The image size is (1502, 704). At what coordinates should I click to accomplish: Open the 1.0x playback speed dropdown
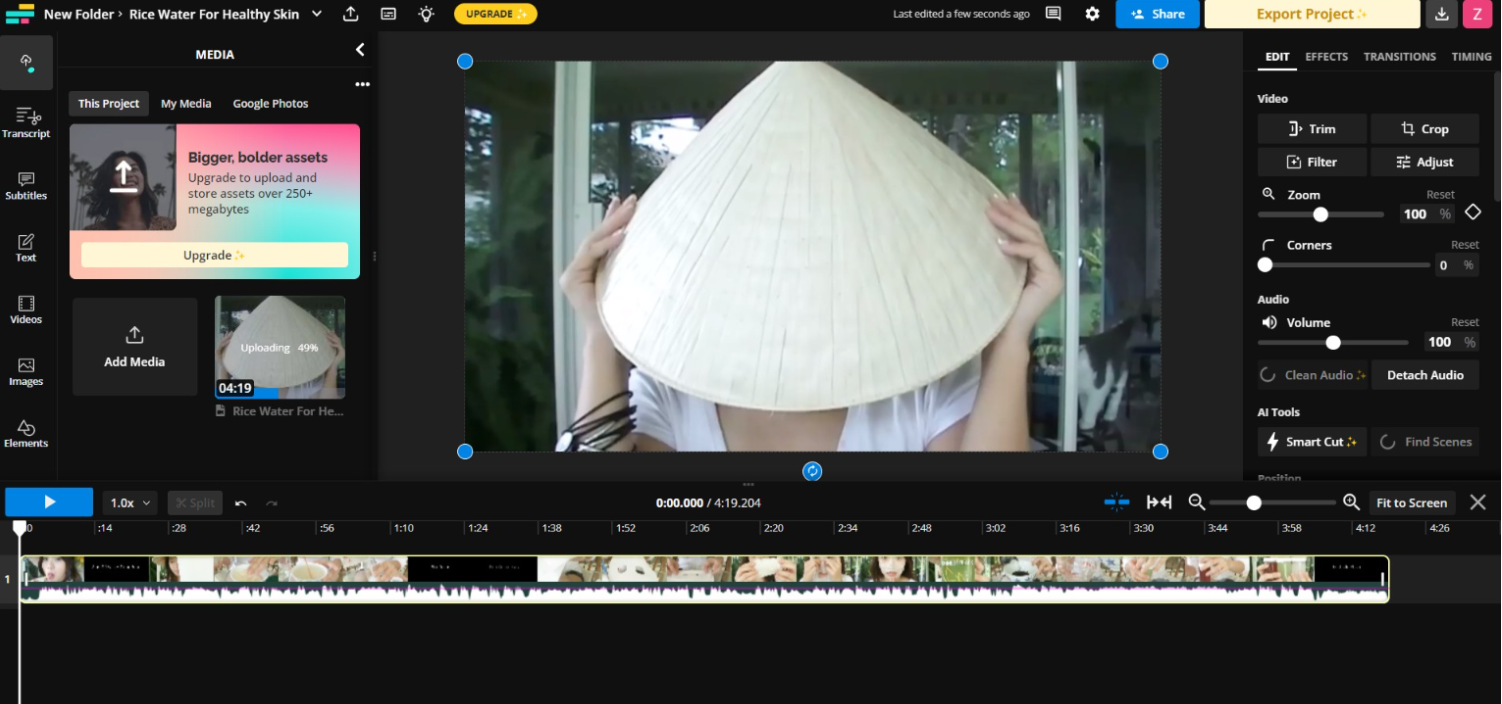(130, 503)
